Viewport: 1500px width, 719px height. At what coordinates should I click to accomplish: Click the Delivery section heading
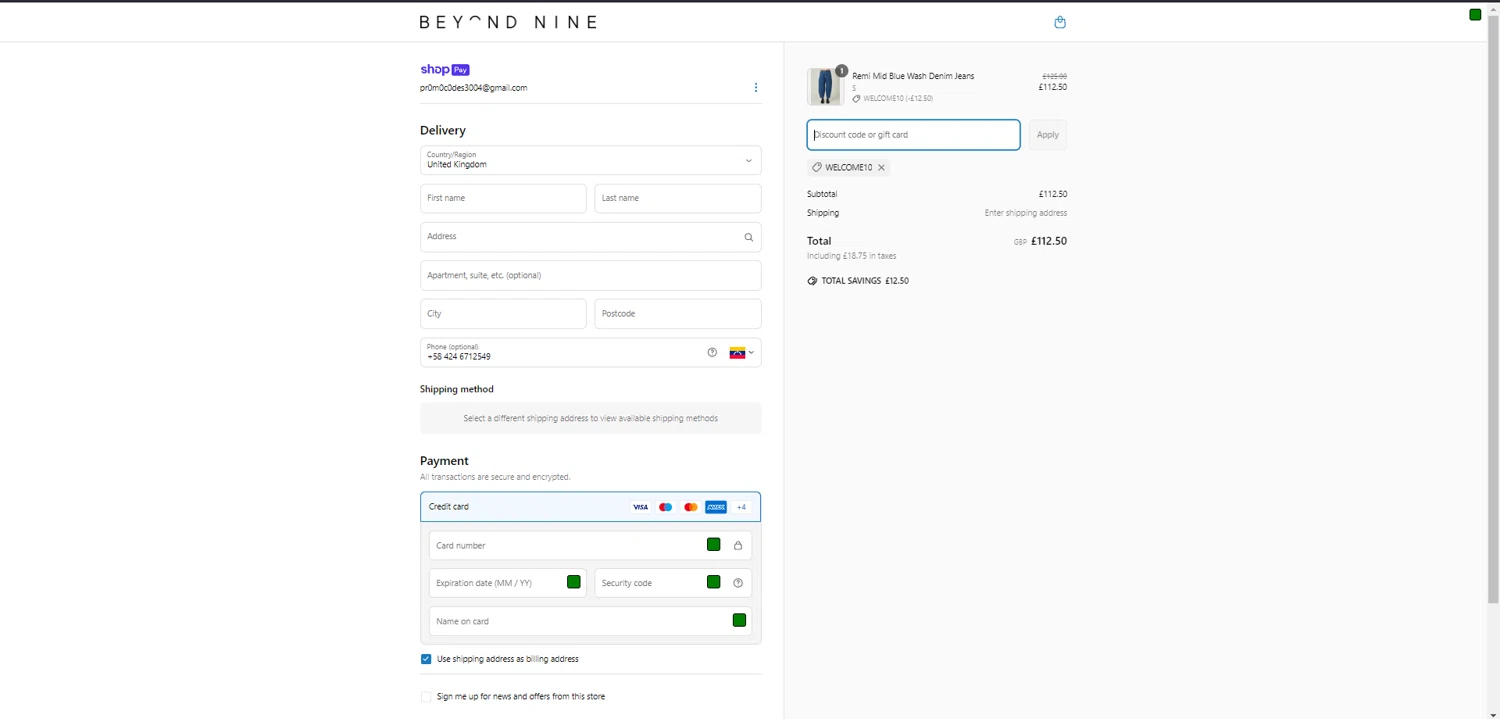443,130
